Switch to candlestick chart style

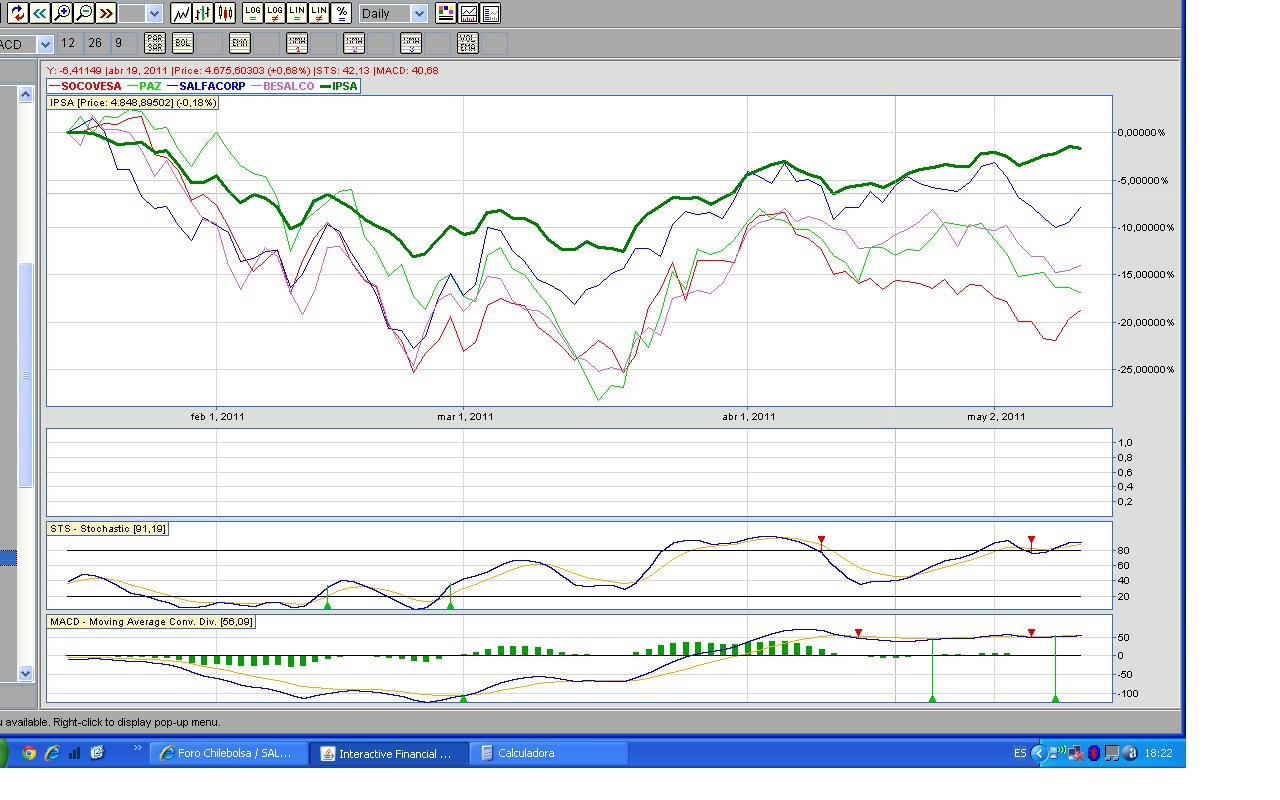tap(226, 13)
